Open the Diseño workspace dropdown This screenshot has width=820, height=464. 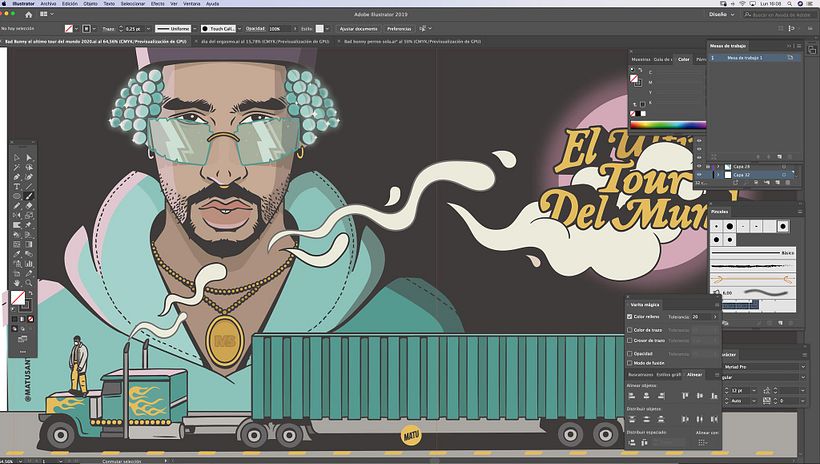coord(721,15)
